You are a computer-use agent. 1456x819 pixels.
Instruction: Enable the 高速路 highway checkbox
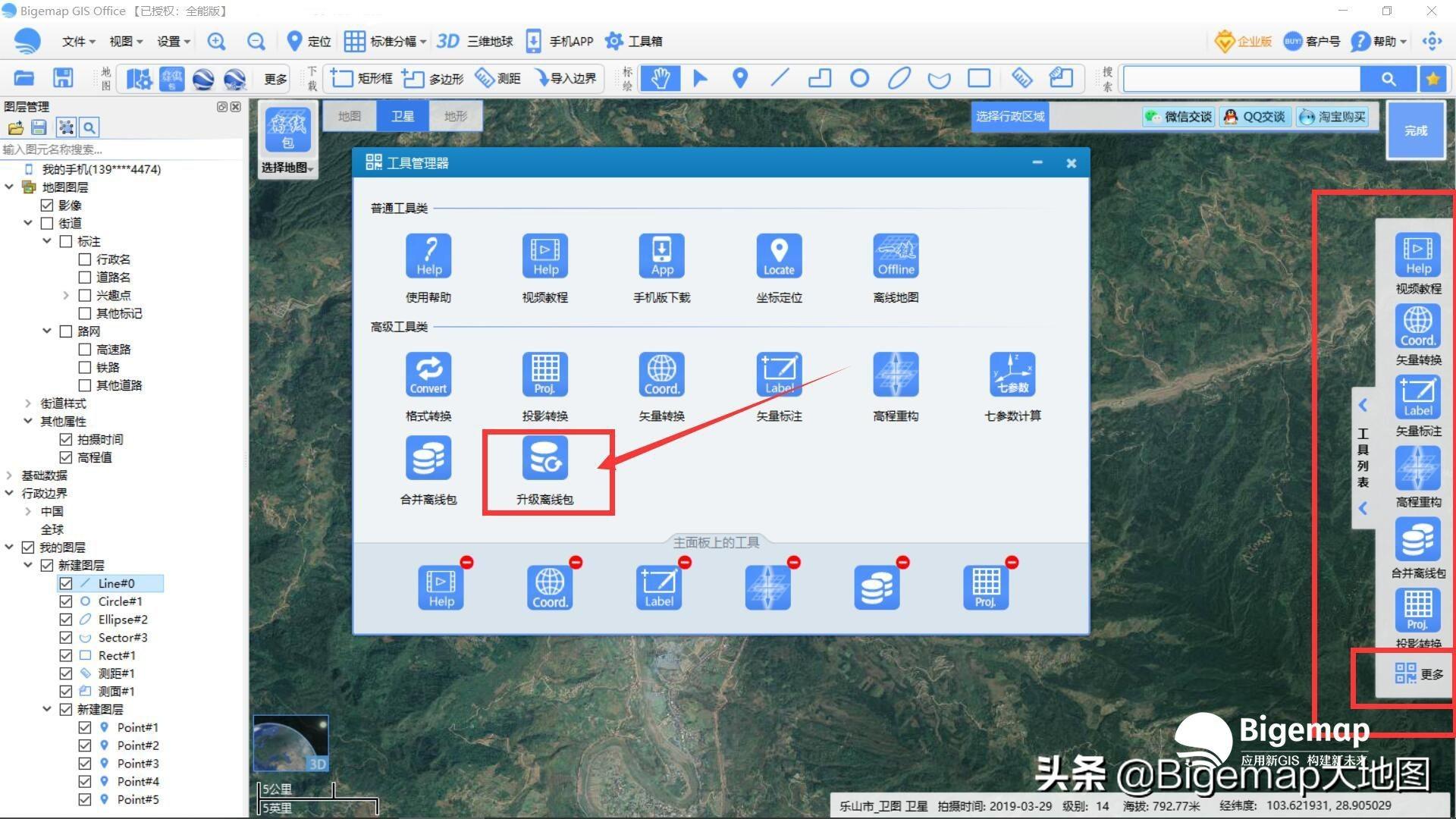pos(85,350)
